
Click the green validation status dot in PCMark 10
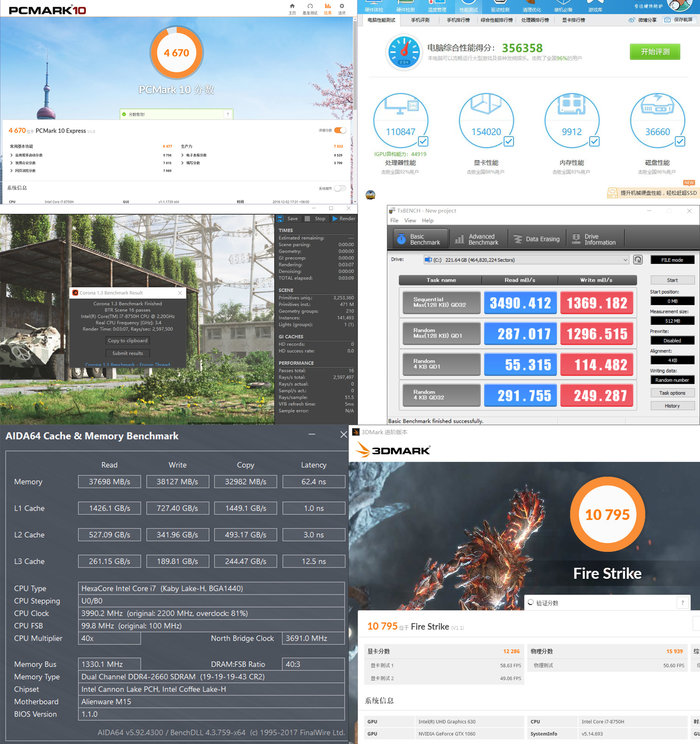point(124,114)
